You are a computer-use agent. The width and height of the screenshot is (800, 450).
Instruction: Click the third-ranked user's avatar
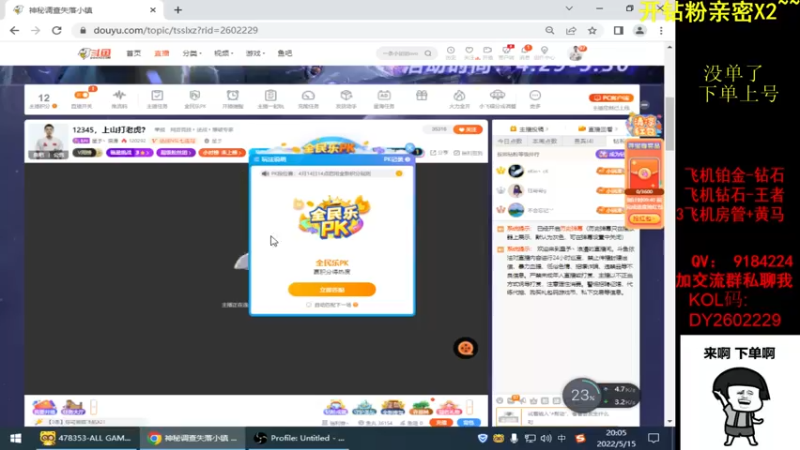click(516, 210)
